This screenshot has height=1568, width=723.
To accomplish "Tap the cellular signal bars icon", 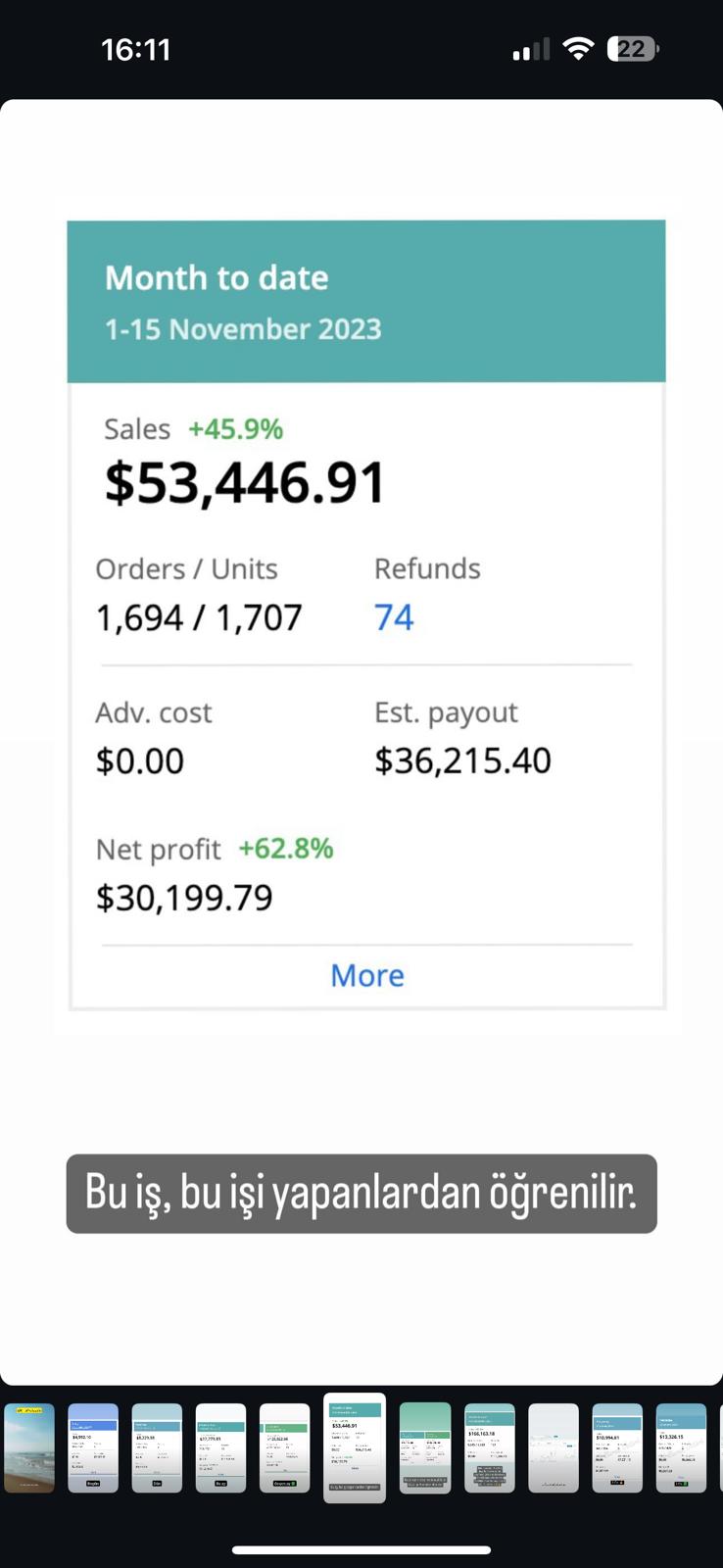I will (x=531, y=49).
